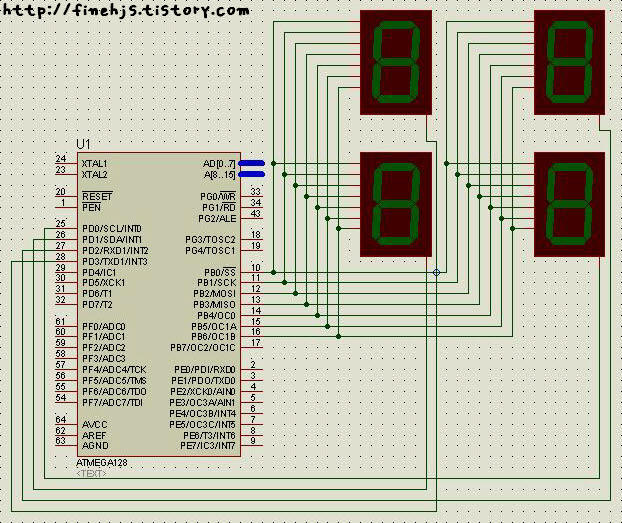Click the PF4/ADC4/TCK pin label
This screenshot has height=523, width=622.
(114, 369)
